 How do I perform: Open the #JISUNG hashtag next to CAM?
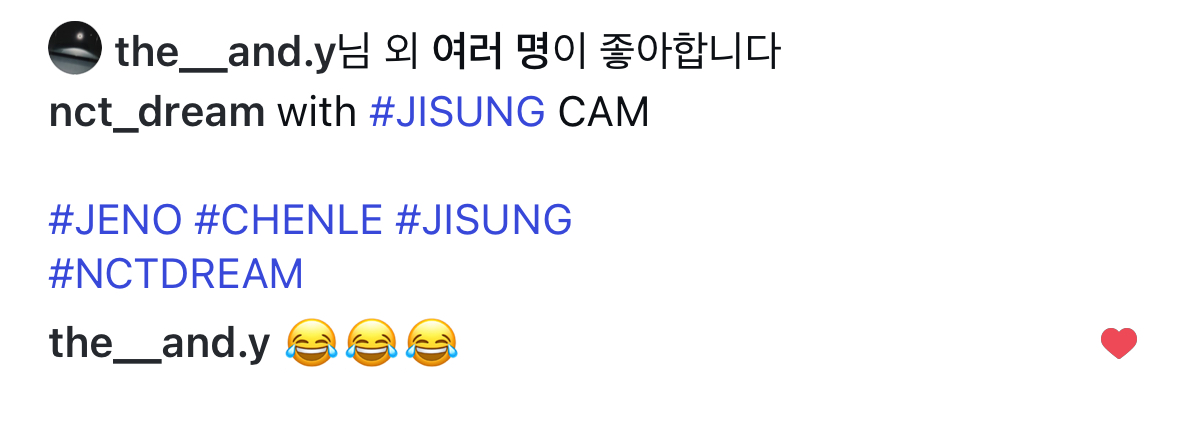coord(457,113)
